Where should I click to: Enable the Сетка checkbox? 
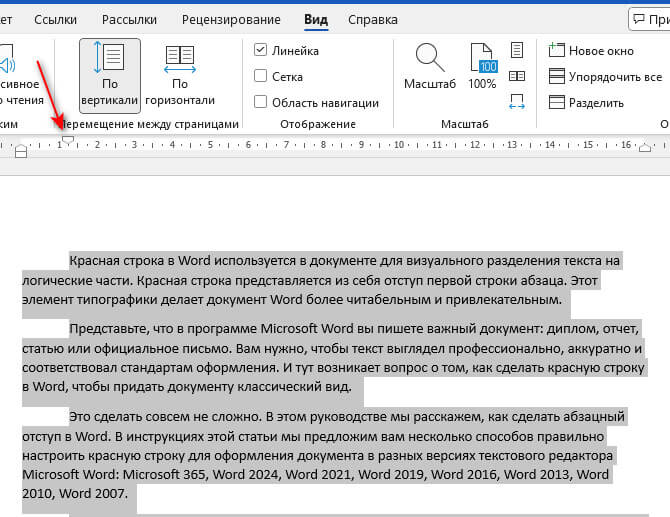click(261, 75)
